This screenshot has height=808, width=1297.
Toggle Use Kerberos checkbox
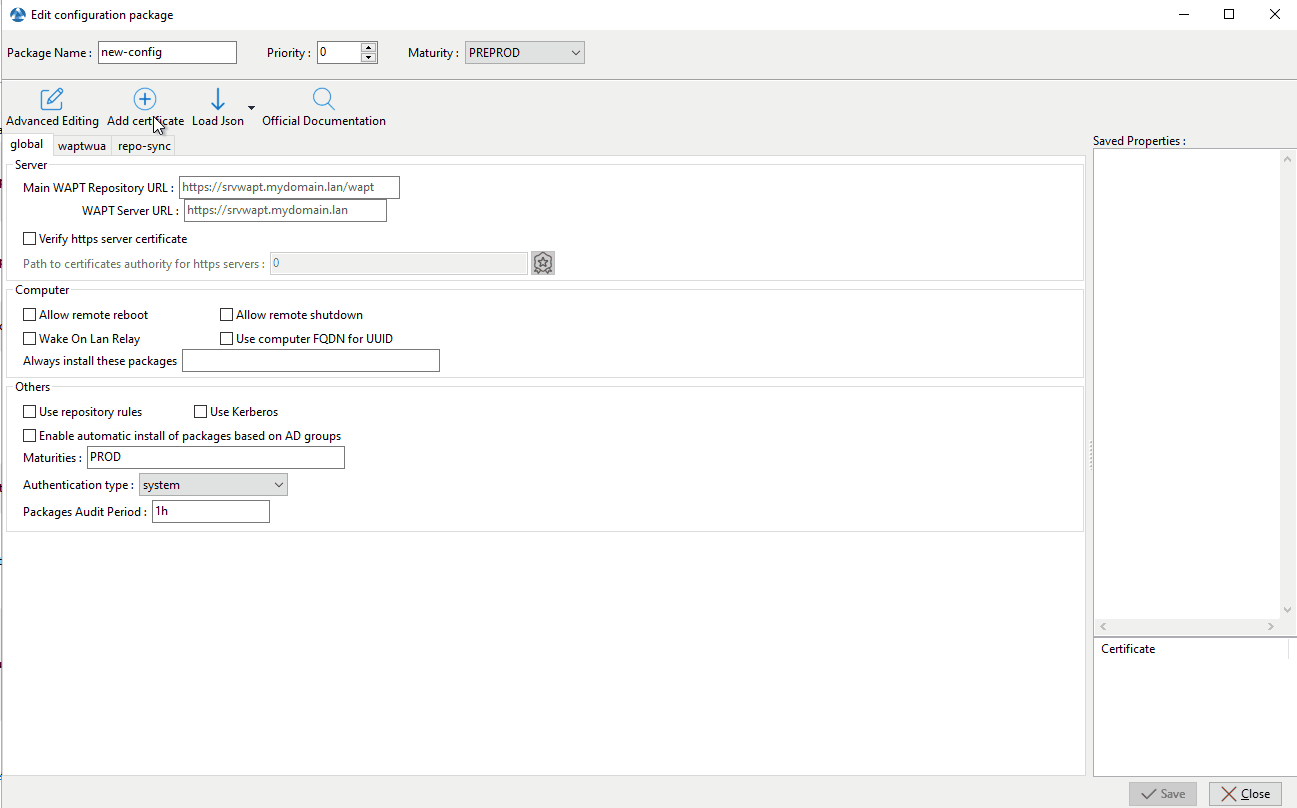point(201,412)
